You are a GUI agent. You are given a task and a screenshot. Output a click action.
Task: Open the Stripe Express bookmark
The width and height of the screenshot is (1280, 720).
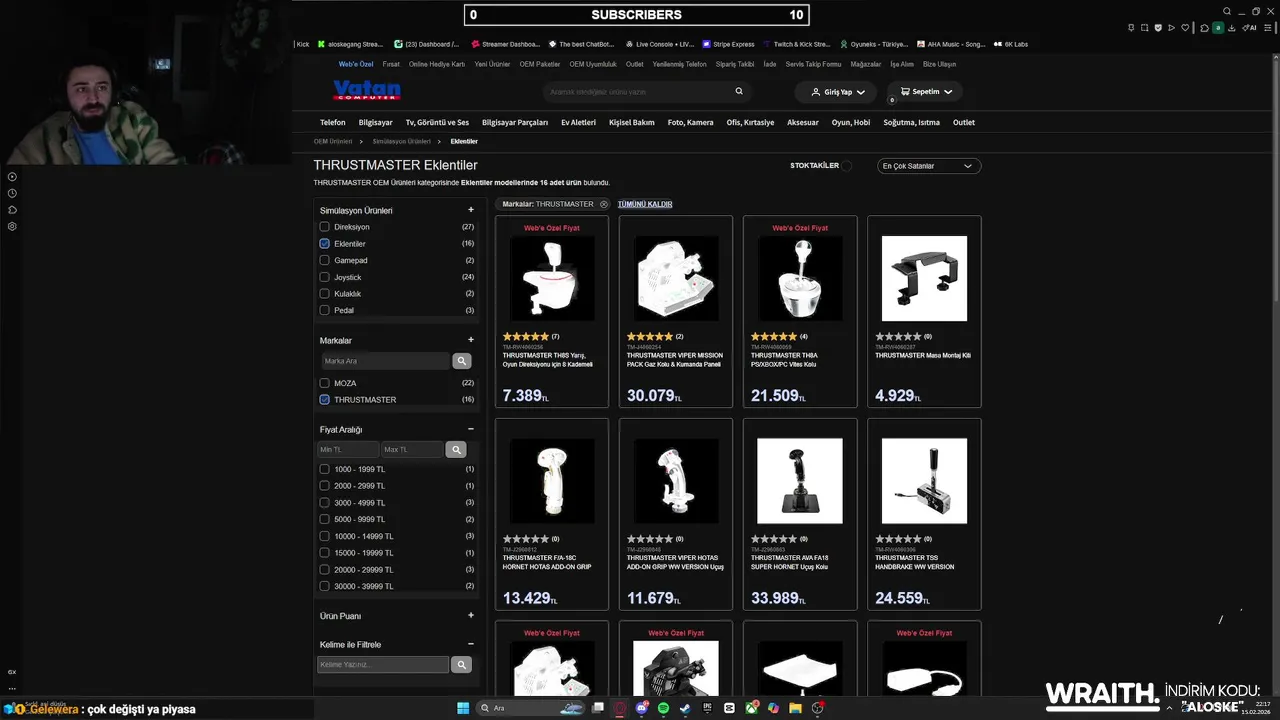[x=728, y=44]
